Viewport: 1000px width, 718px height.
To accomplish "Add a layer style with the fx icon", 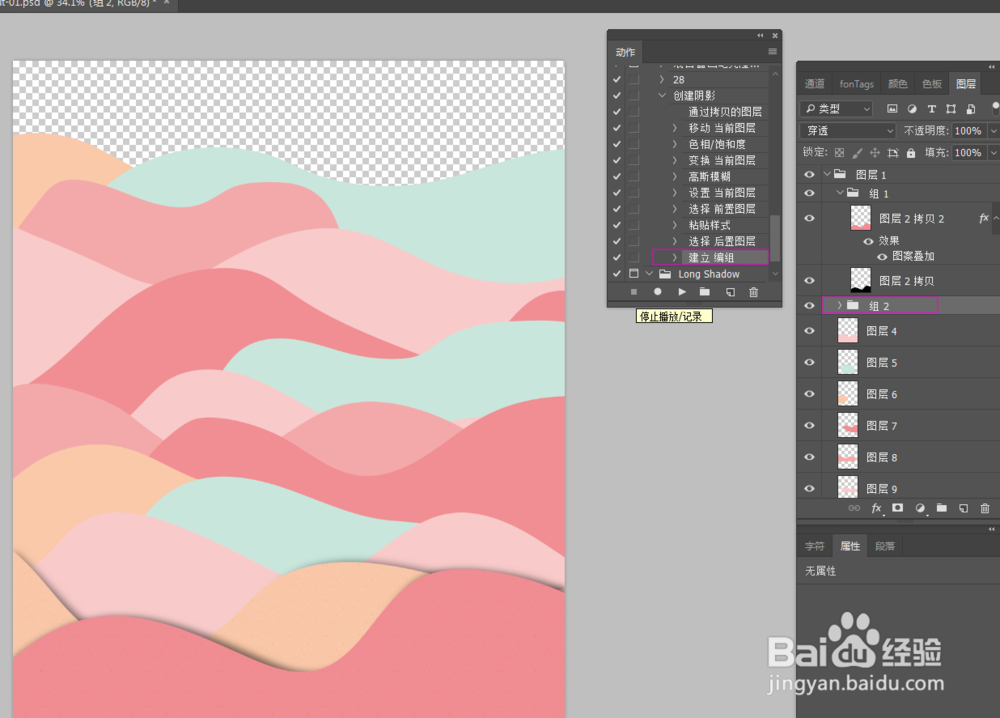I will 875,509.
